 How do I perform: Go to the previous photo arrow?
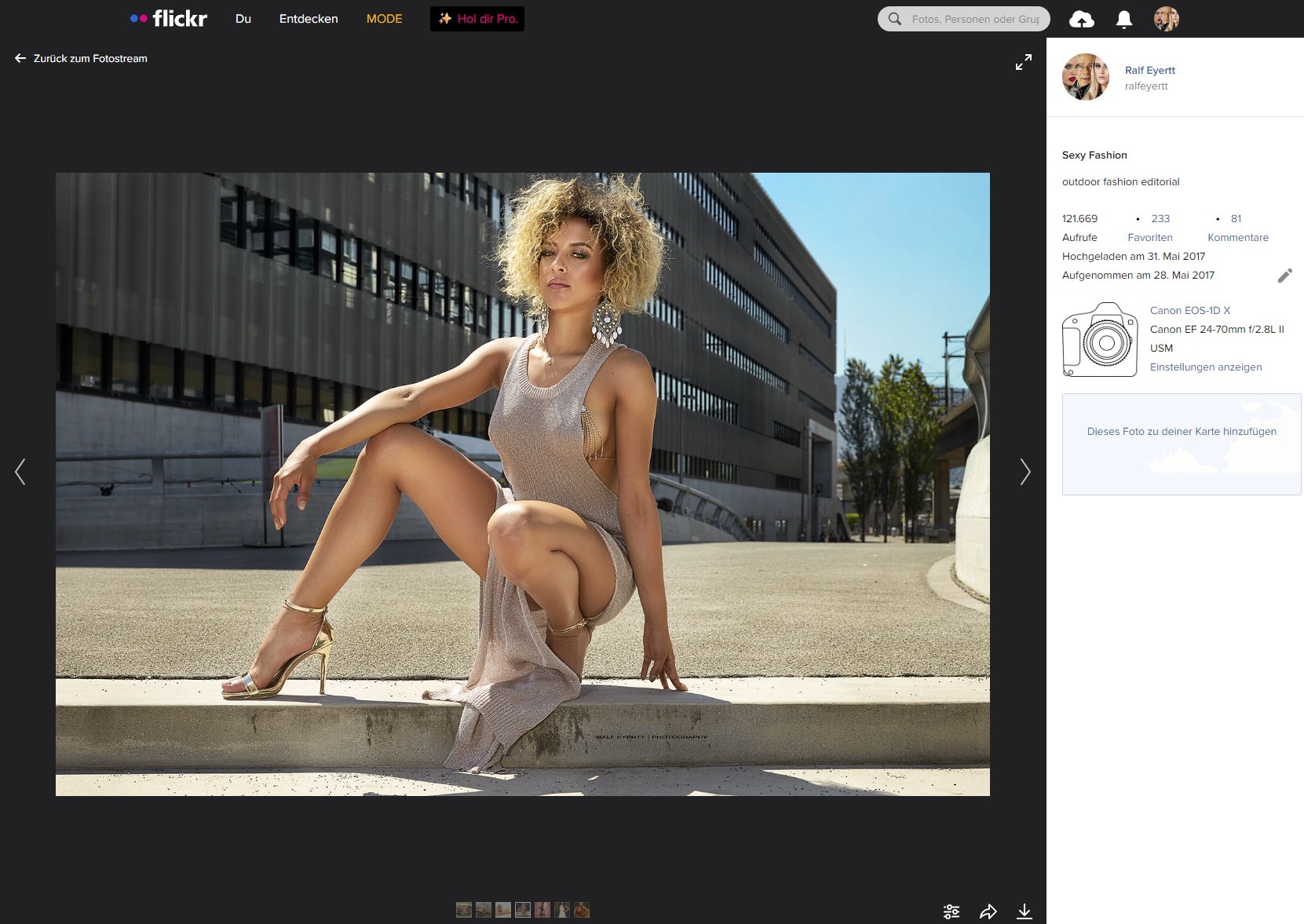pos(20,472)
